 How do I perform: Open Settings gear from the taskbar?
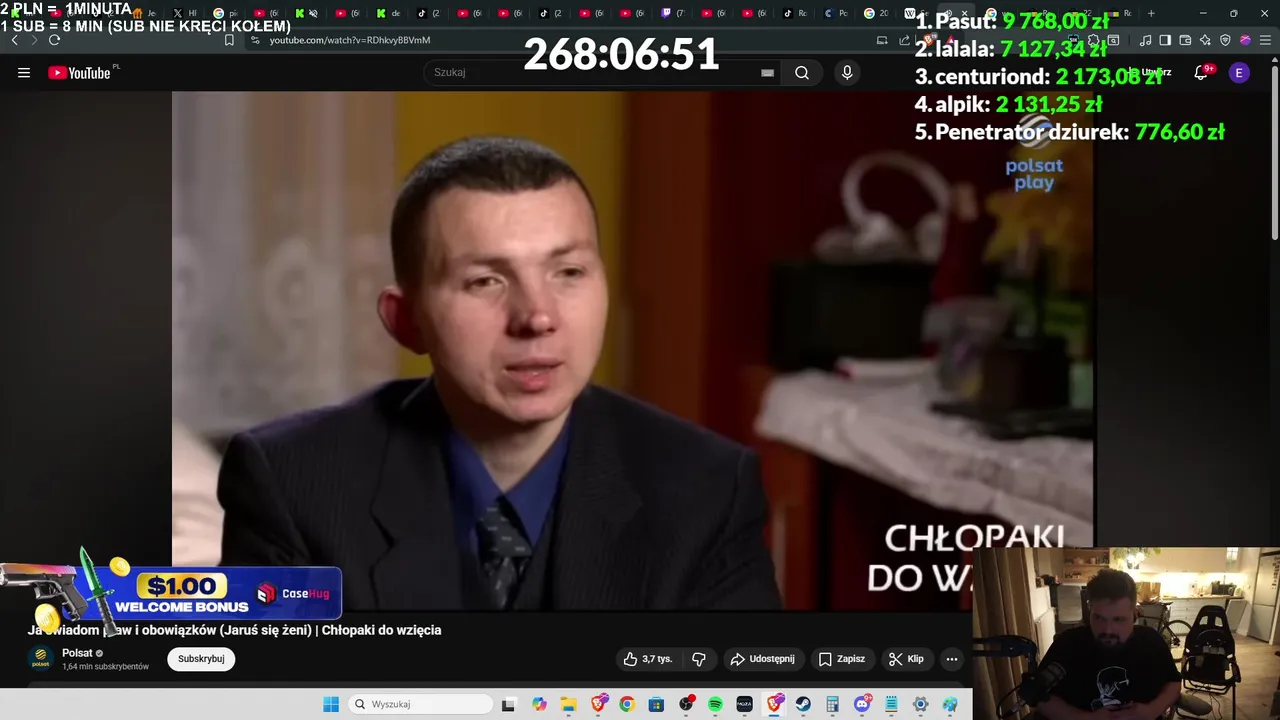(x=921, y=705)
